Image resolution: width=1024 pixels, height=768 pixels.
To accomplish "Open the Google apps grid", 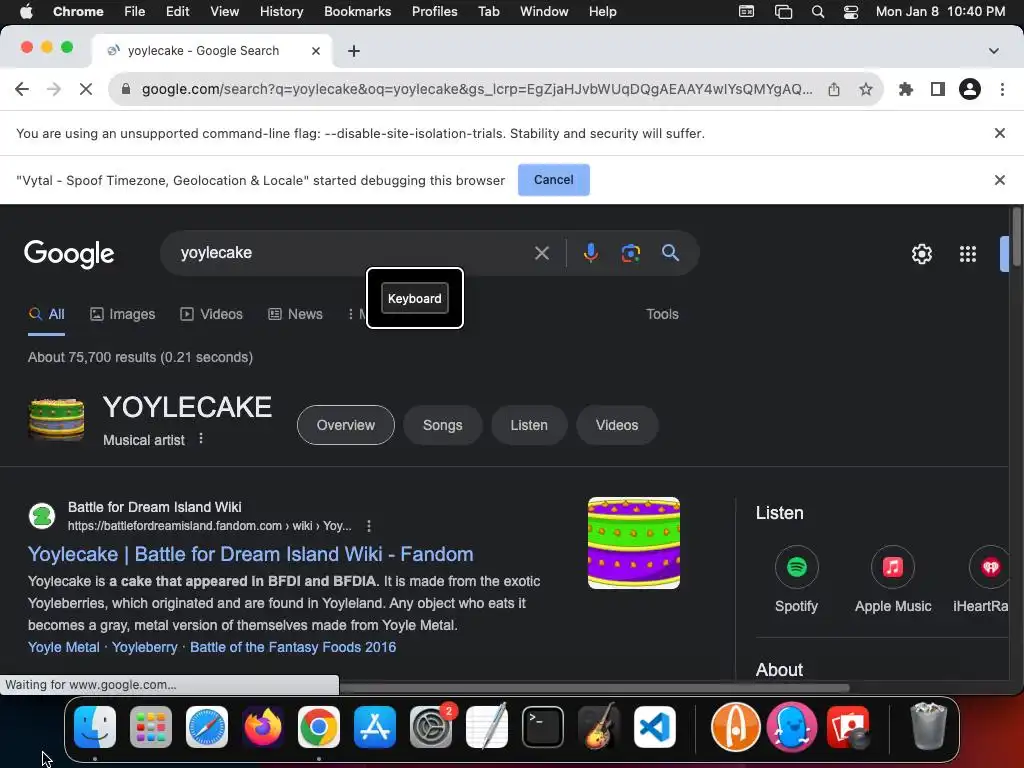I will click(968, 254).
